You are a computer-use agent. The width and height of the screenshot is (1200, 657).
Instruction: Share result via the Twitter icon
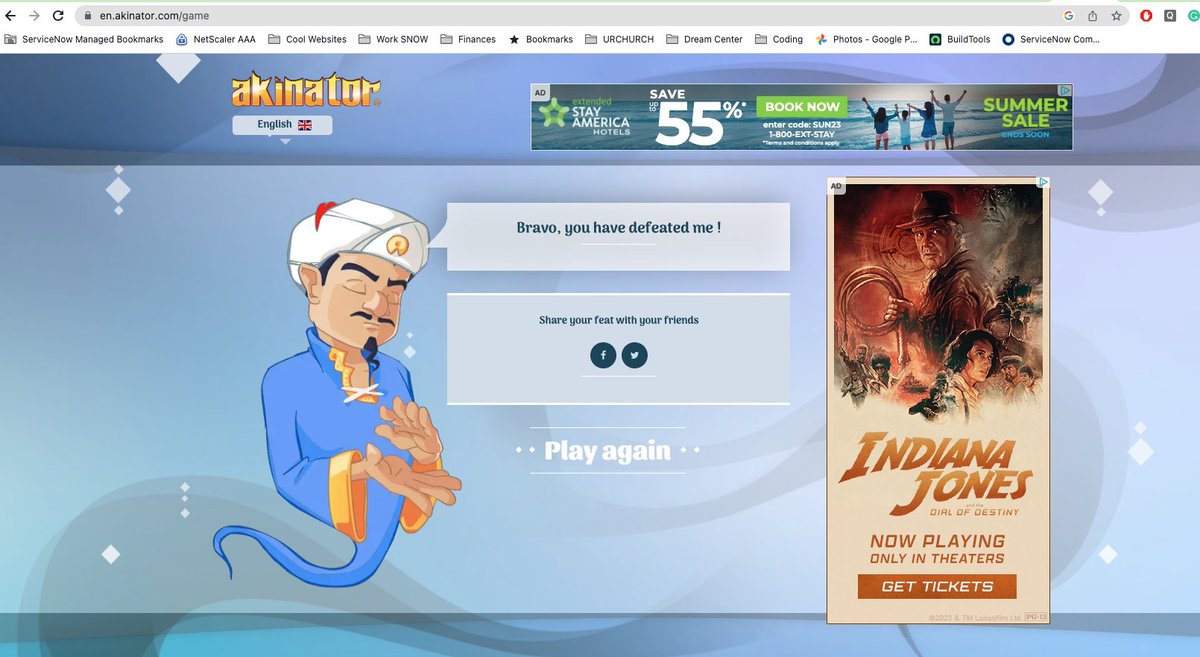(x=635, y=355)
